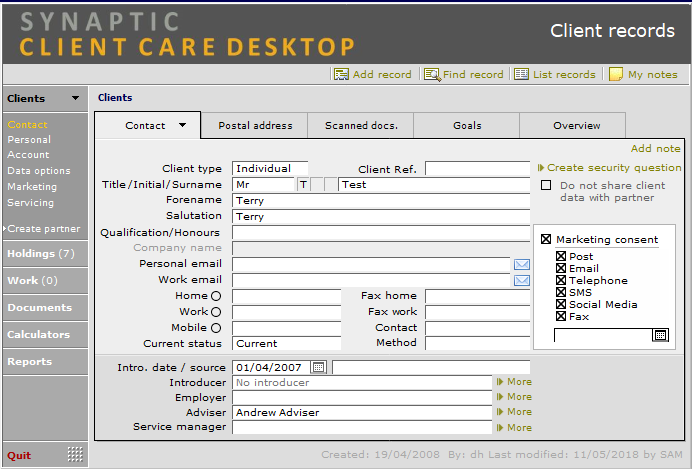Select the Mobile phone radio button
The image size is (692, 469).
pyautogui.click(x=216, y=328)
